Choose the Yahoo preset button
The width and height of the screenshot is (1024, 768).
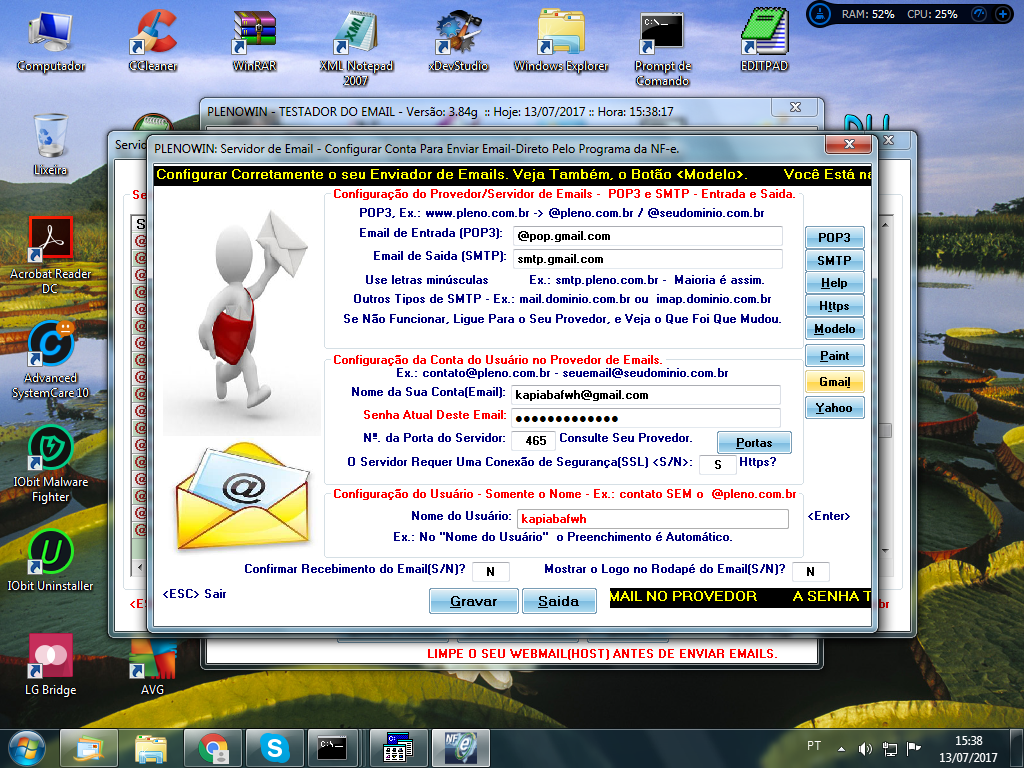[835, 408]
